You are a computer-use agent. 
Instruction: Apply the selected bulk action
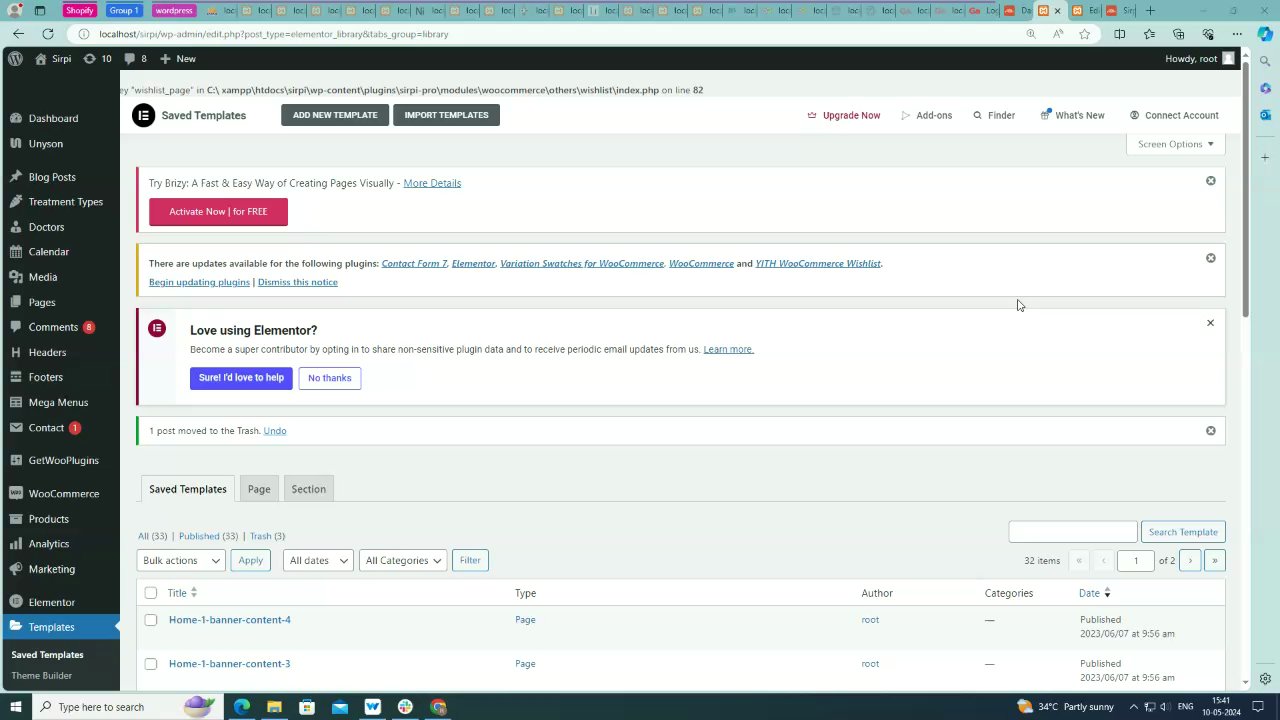tap(250, 561)
